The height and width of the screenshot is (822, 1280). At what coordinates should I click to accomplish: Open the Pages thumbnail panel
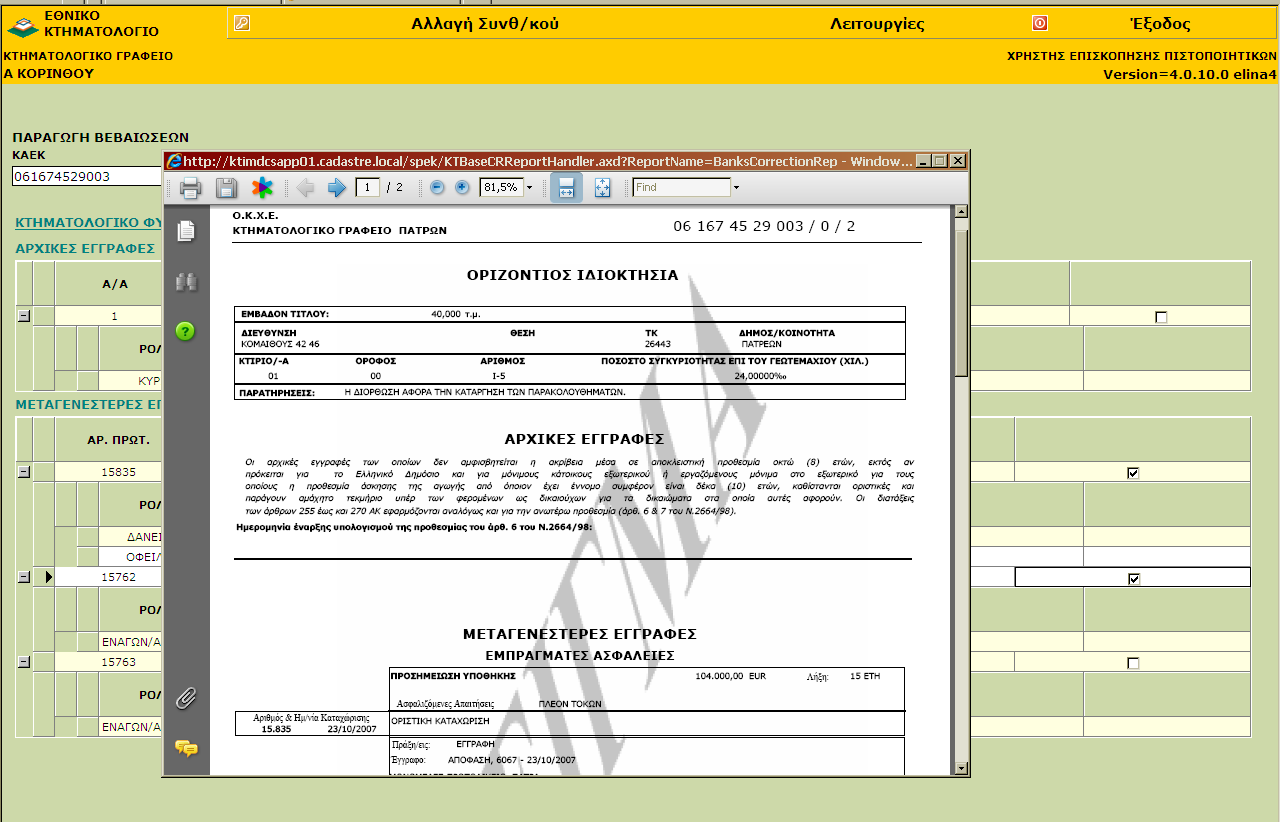[185, 231]
